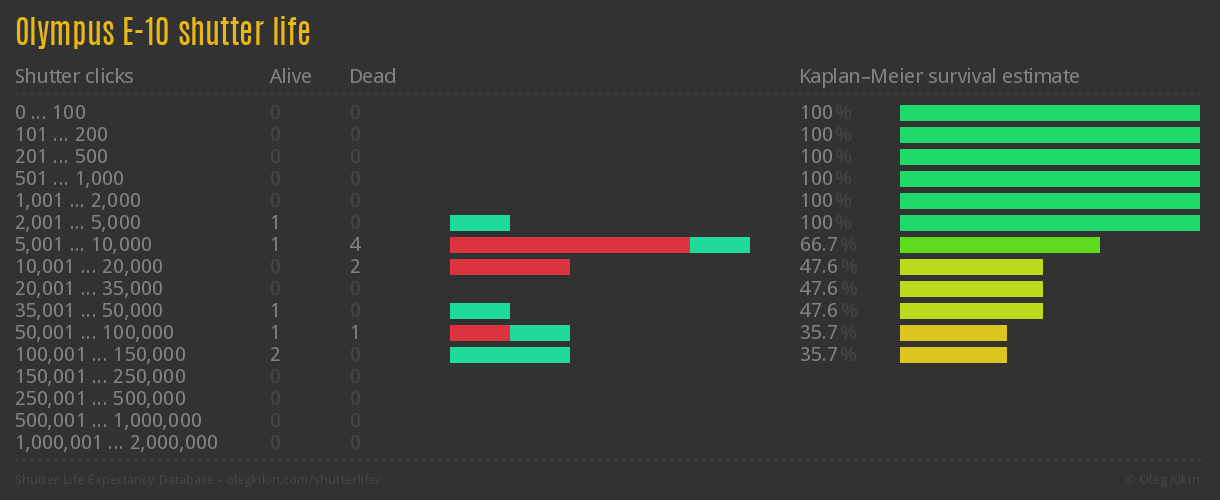Click the teal bar in the 35,001 … 50,000 row
This screenshot has height=500, width=1220.
click(479, 311)
